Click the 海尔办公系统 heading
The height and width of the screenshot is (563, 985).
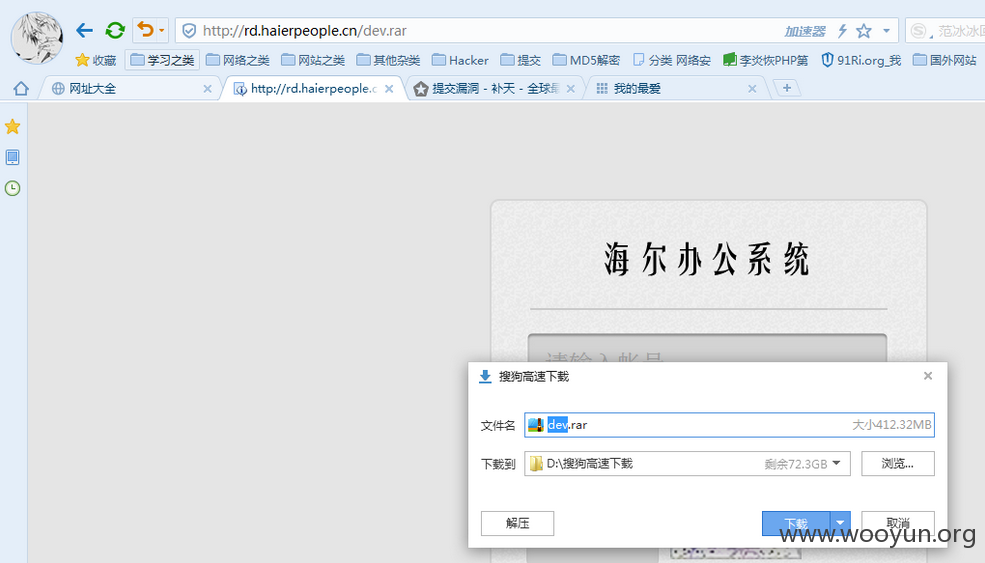(x=707, y=259)
